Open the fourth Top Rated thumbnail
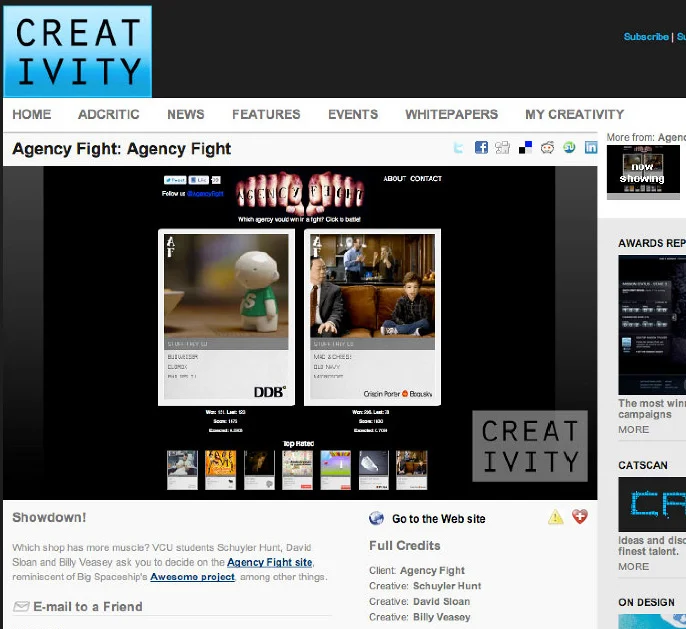The height and width of the screenshot is (629, 686). 298,470
